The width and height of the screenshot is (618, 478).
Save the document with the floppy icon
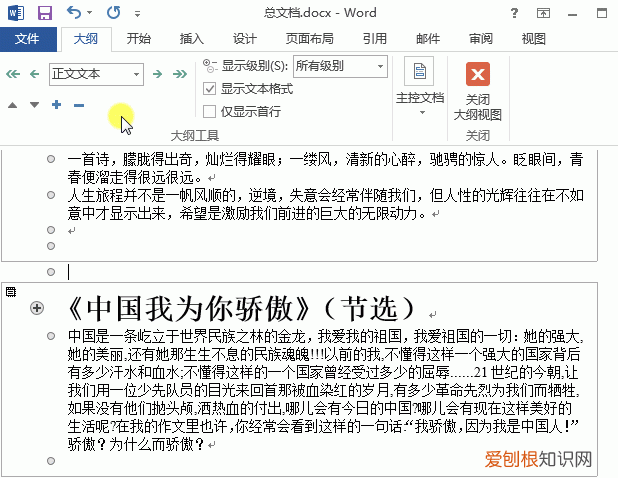45,13
